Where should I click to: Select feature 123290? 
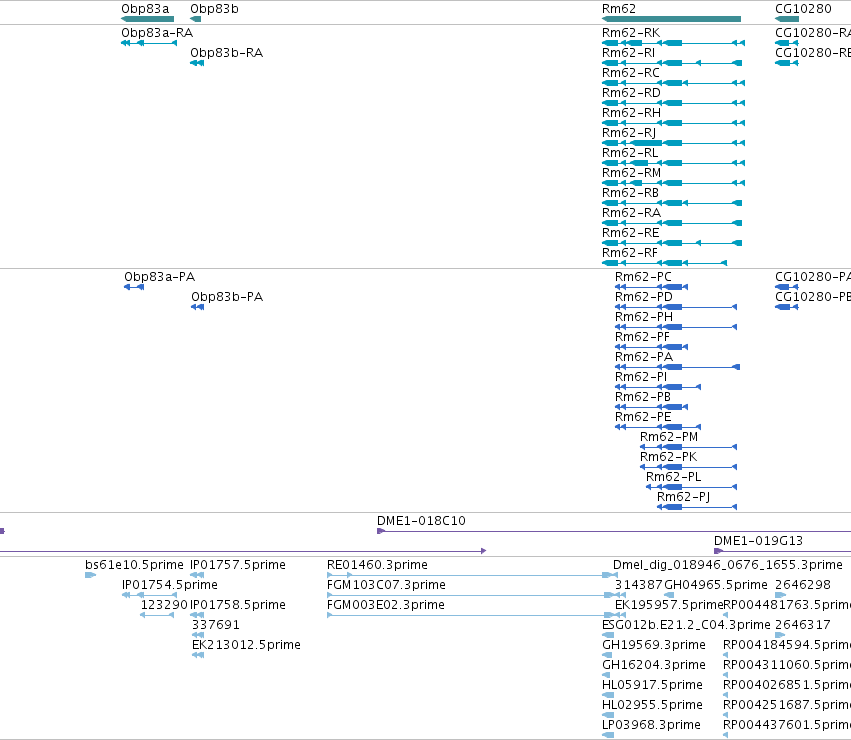(164, 605)
